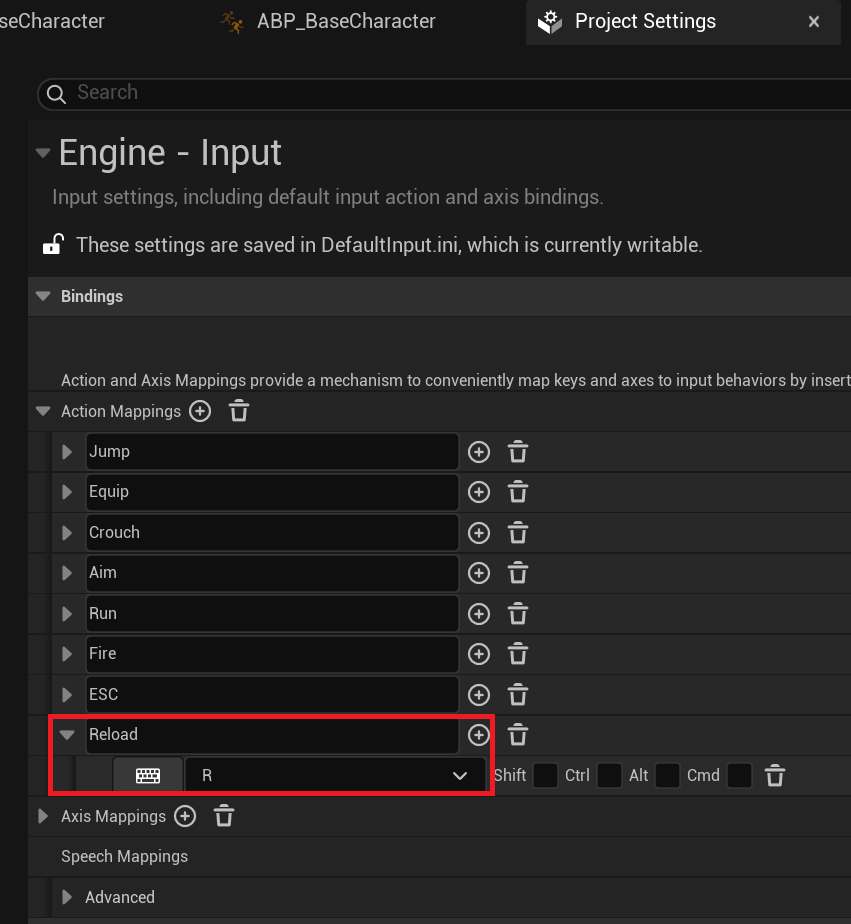Image resolution: width=851 pixels, height=924 pixels.
Task: Expand the Equip action mapping
Action: [67, 492]
